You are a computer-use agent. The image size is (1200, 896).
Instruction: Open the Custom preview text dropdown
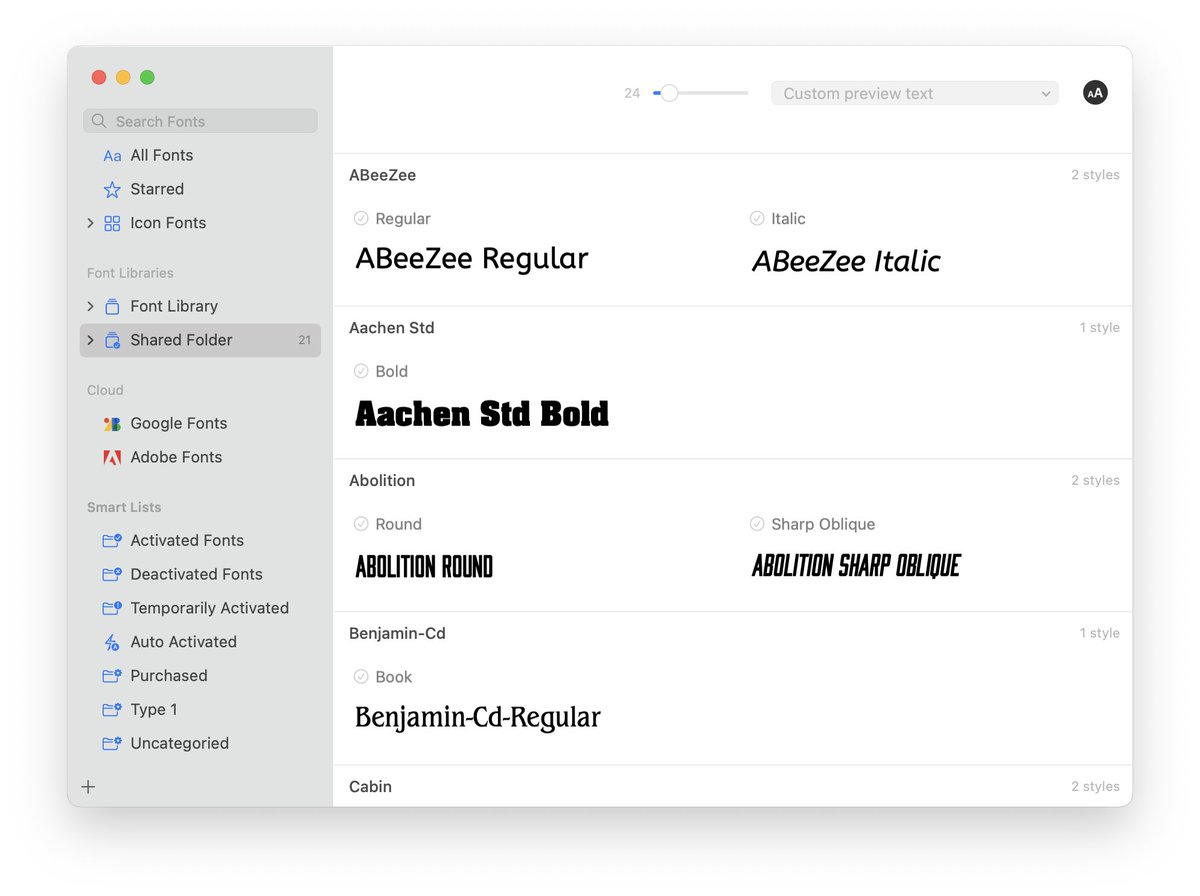click(915, 93)
